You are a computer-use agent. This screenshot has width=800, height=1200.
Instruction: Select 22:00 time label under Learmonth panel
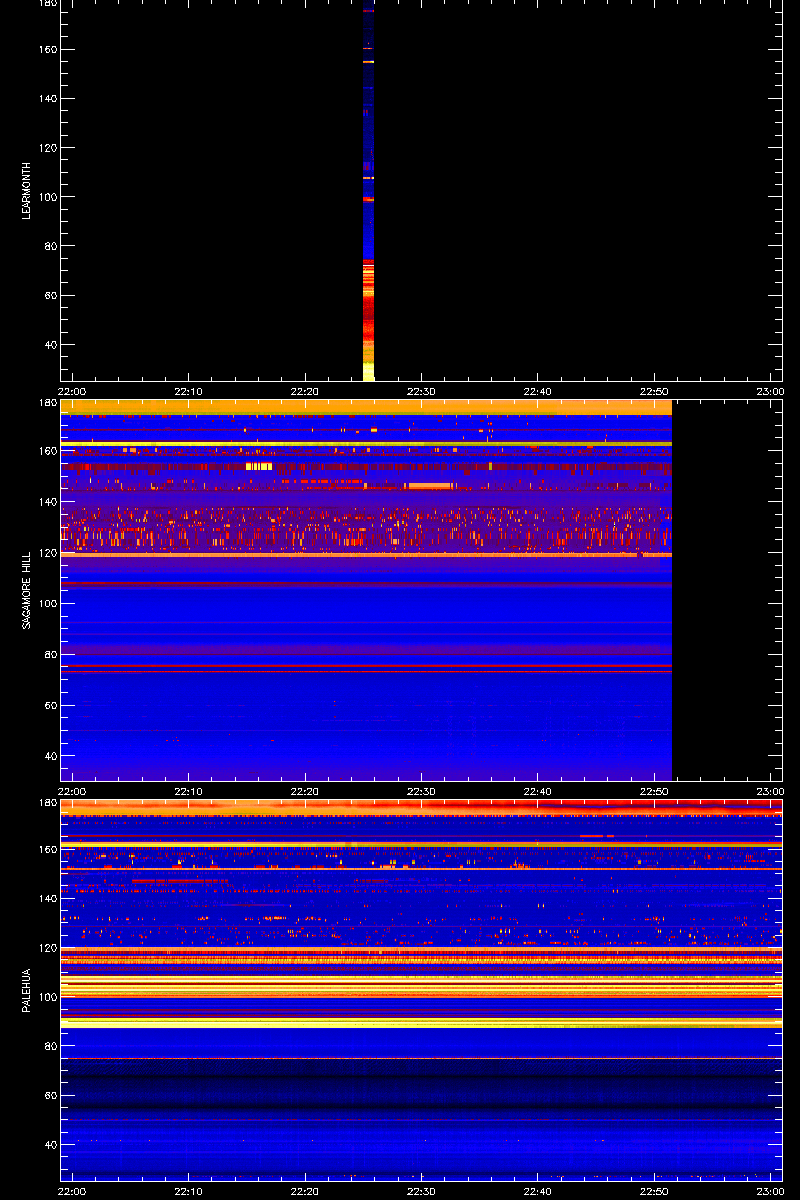pos(72,391)
